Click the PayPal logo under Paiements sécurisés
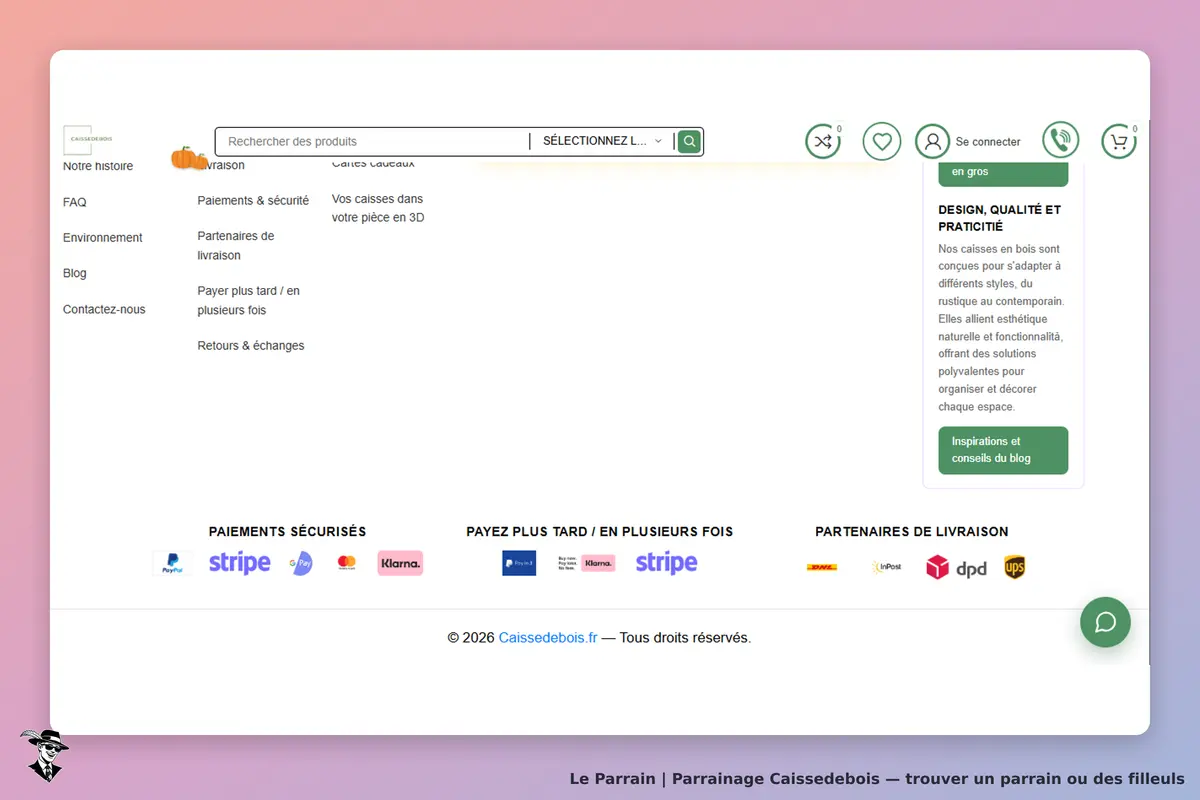Screen dimensions: 1200x800 click(x=172, y=563)
